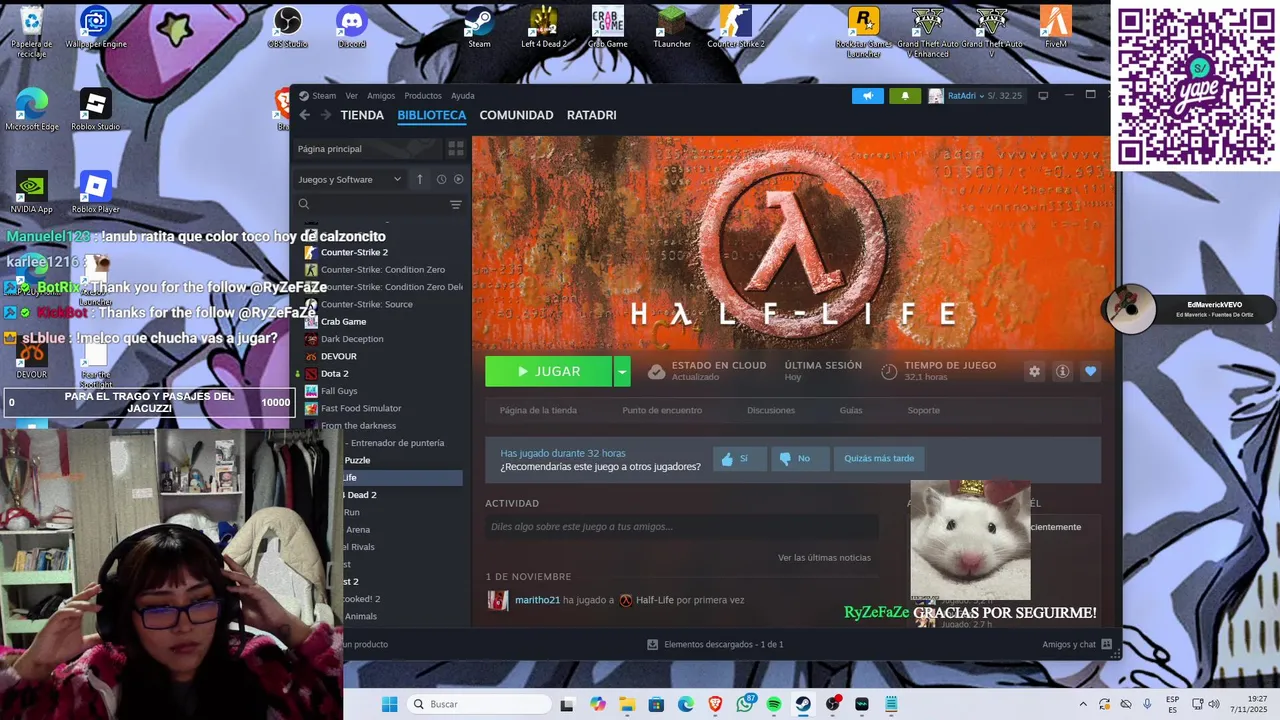Open the Productos menu
1280x720 pixels.
[423, 96]
